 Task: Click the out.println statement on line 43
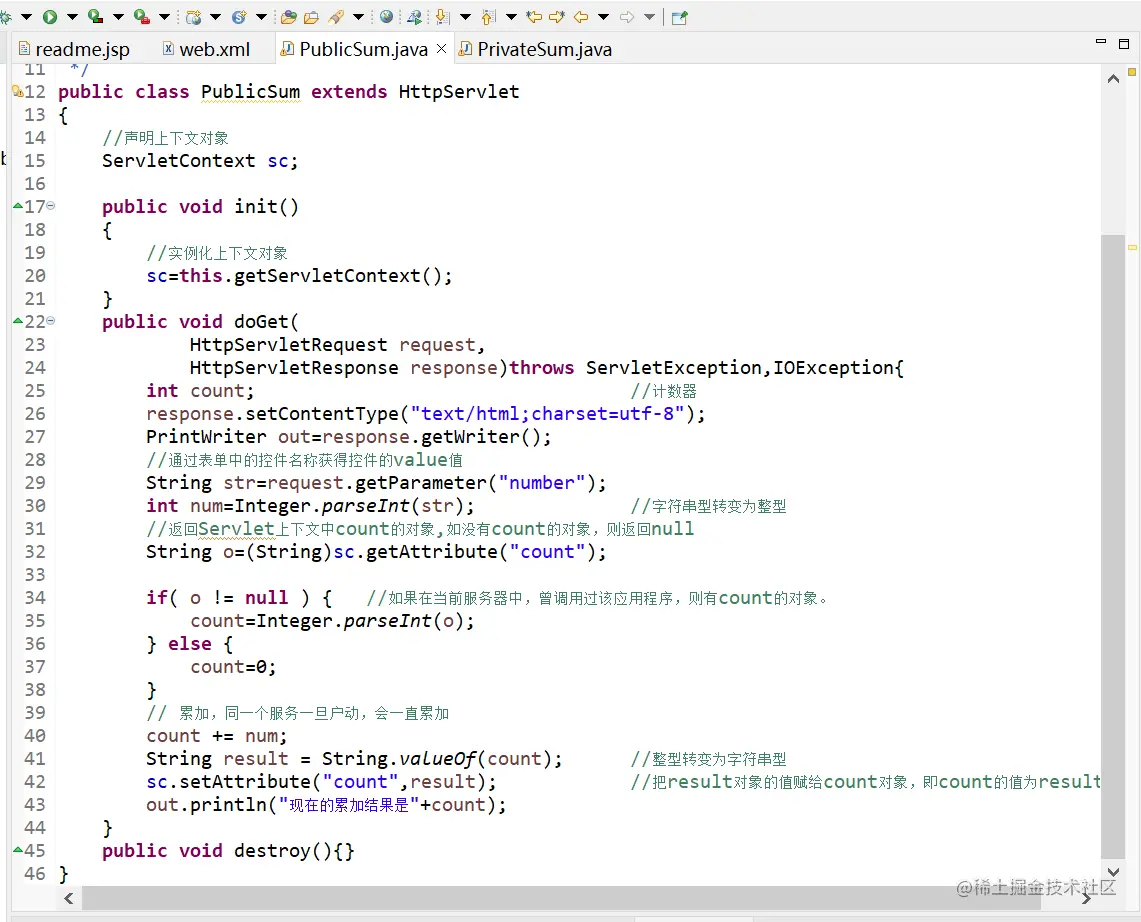click(326, 805)
